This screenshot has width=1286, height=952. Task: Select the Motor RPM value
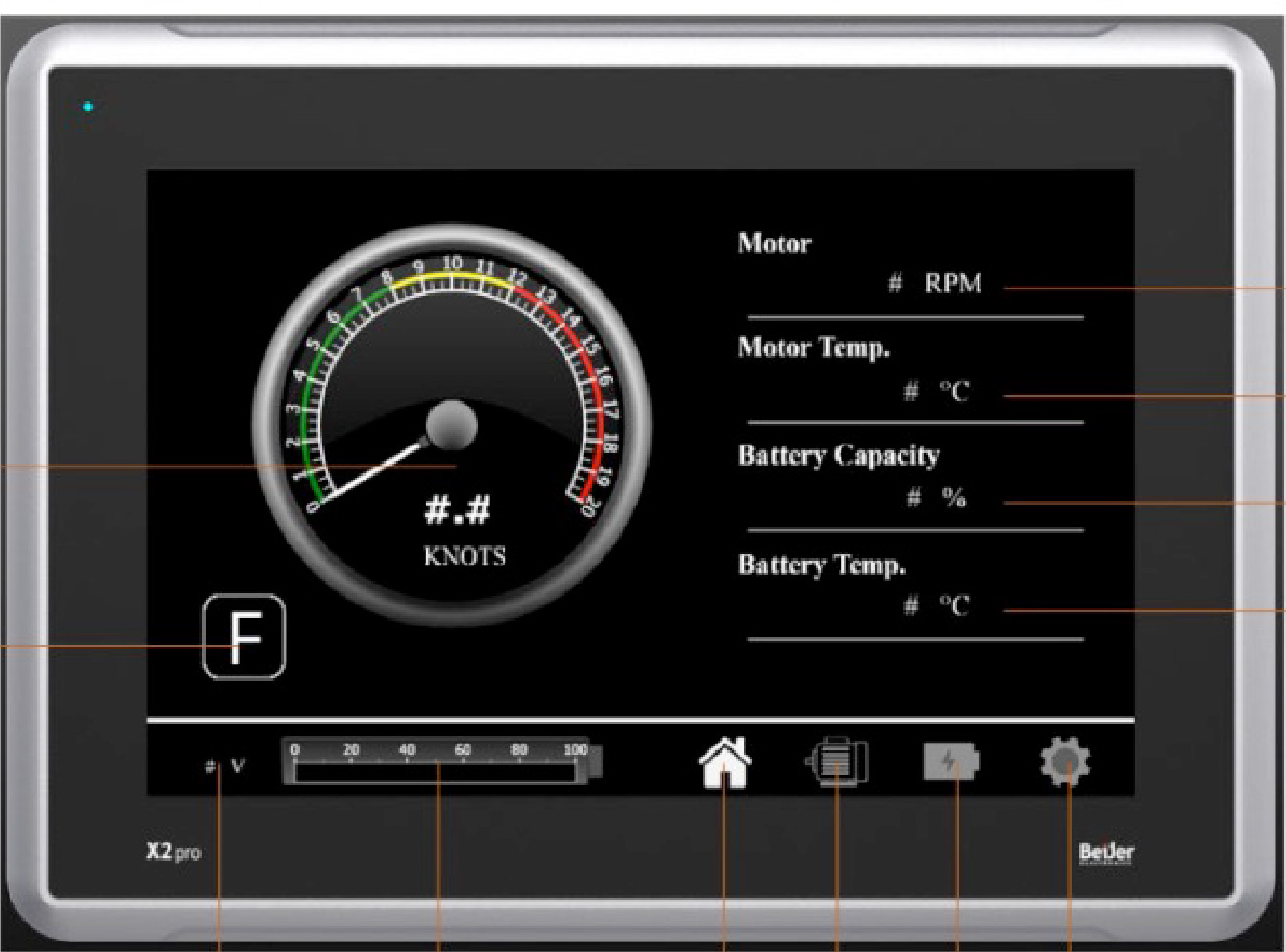tap(935, 284)
